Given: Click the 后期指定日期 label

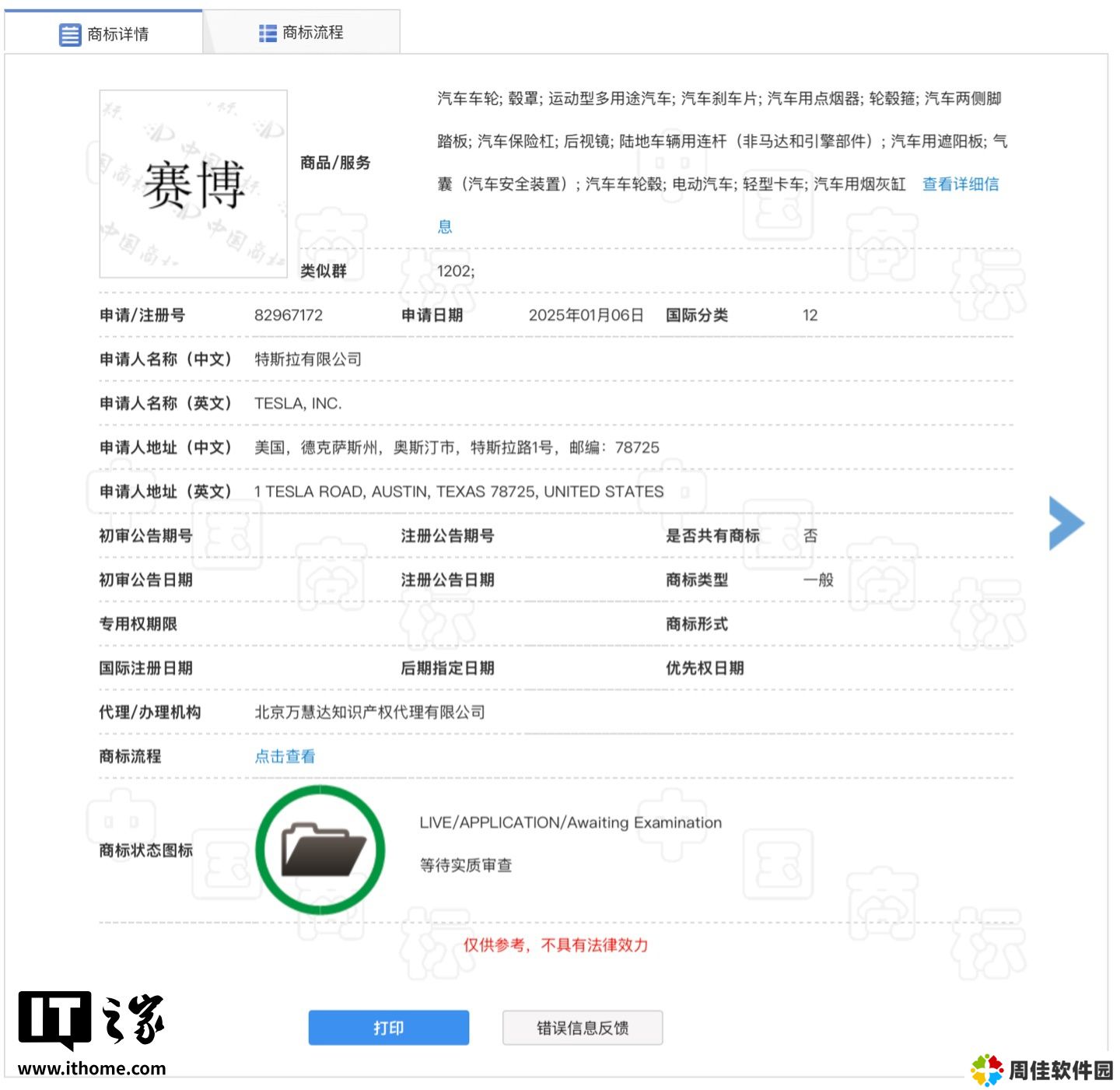Looking at the screenshot, I should [x=447, y=668].
